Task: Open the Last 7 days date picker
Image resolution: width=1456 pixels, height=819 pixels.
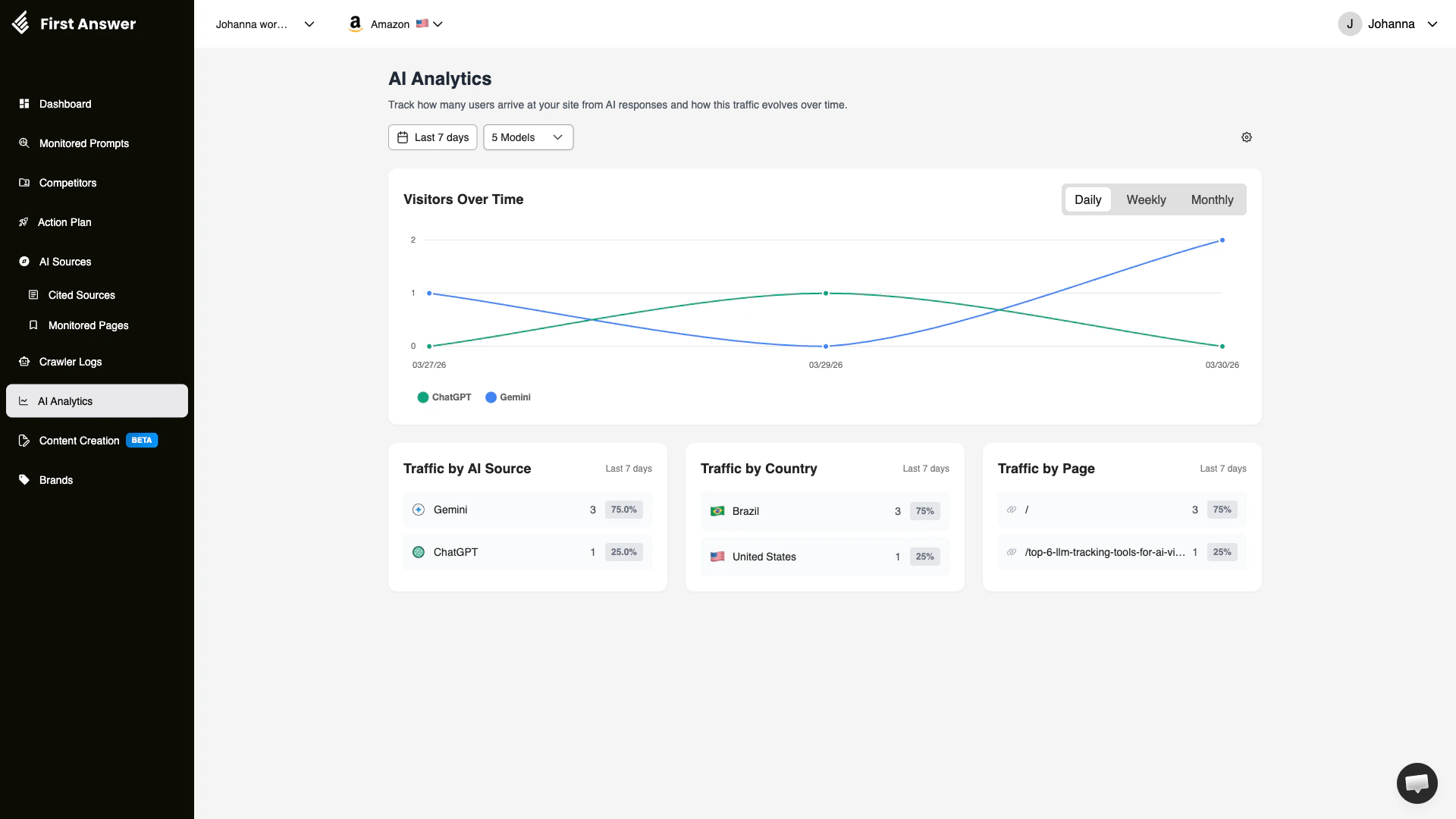Action: coord(432,137)
